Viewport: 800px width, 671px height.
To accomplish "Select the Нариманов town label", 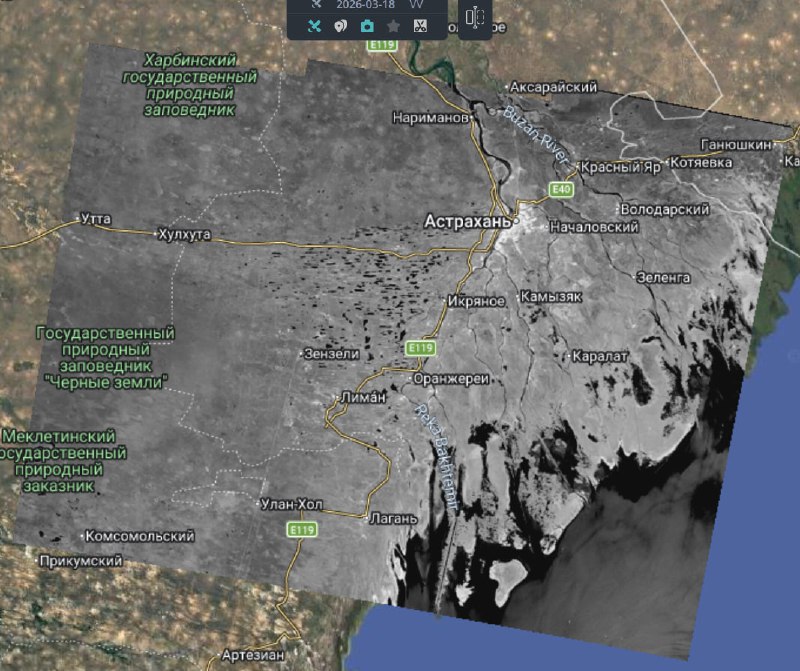I will [431, 118].
